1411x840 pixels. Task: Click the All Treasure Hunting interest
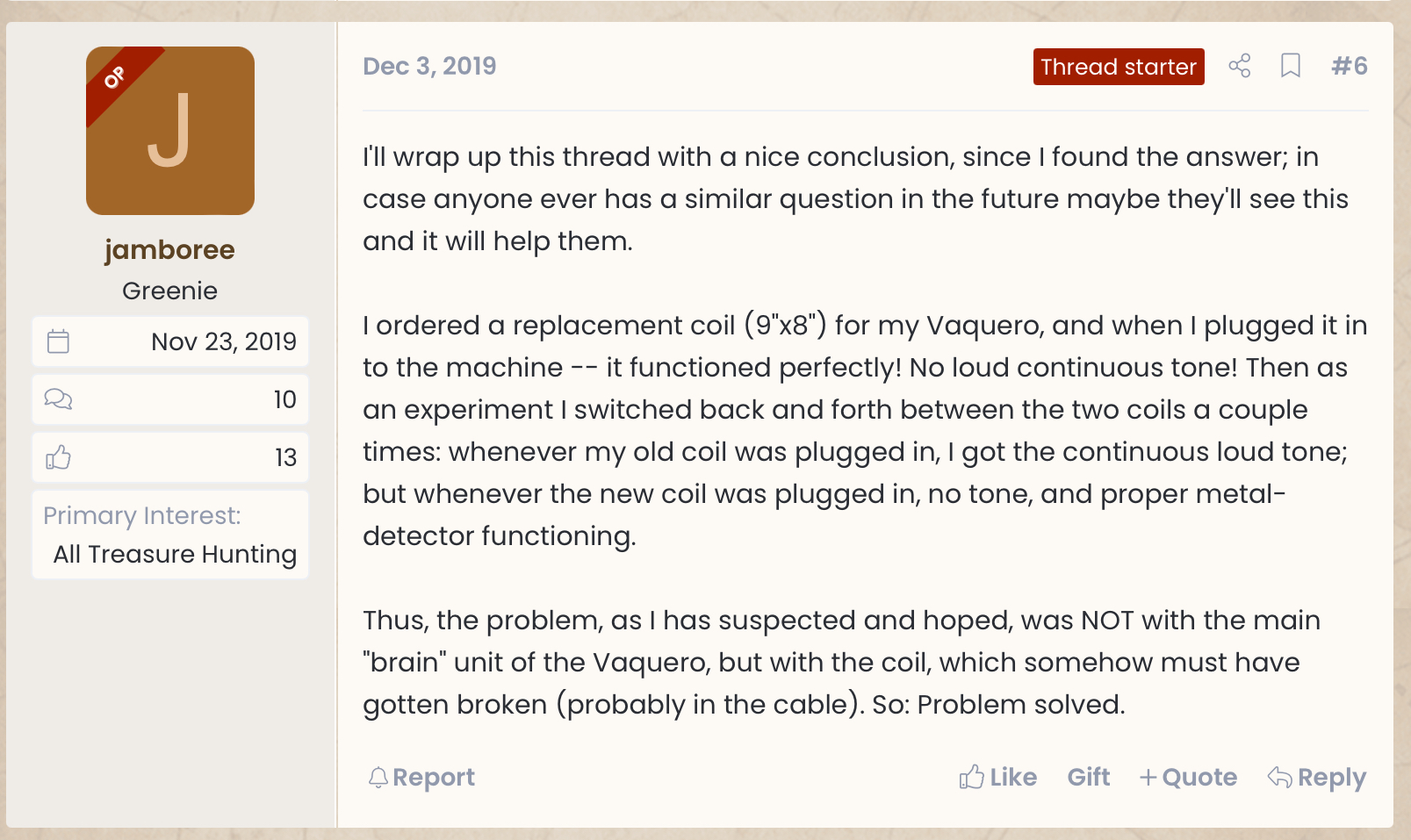coord(175,555)
